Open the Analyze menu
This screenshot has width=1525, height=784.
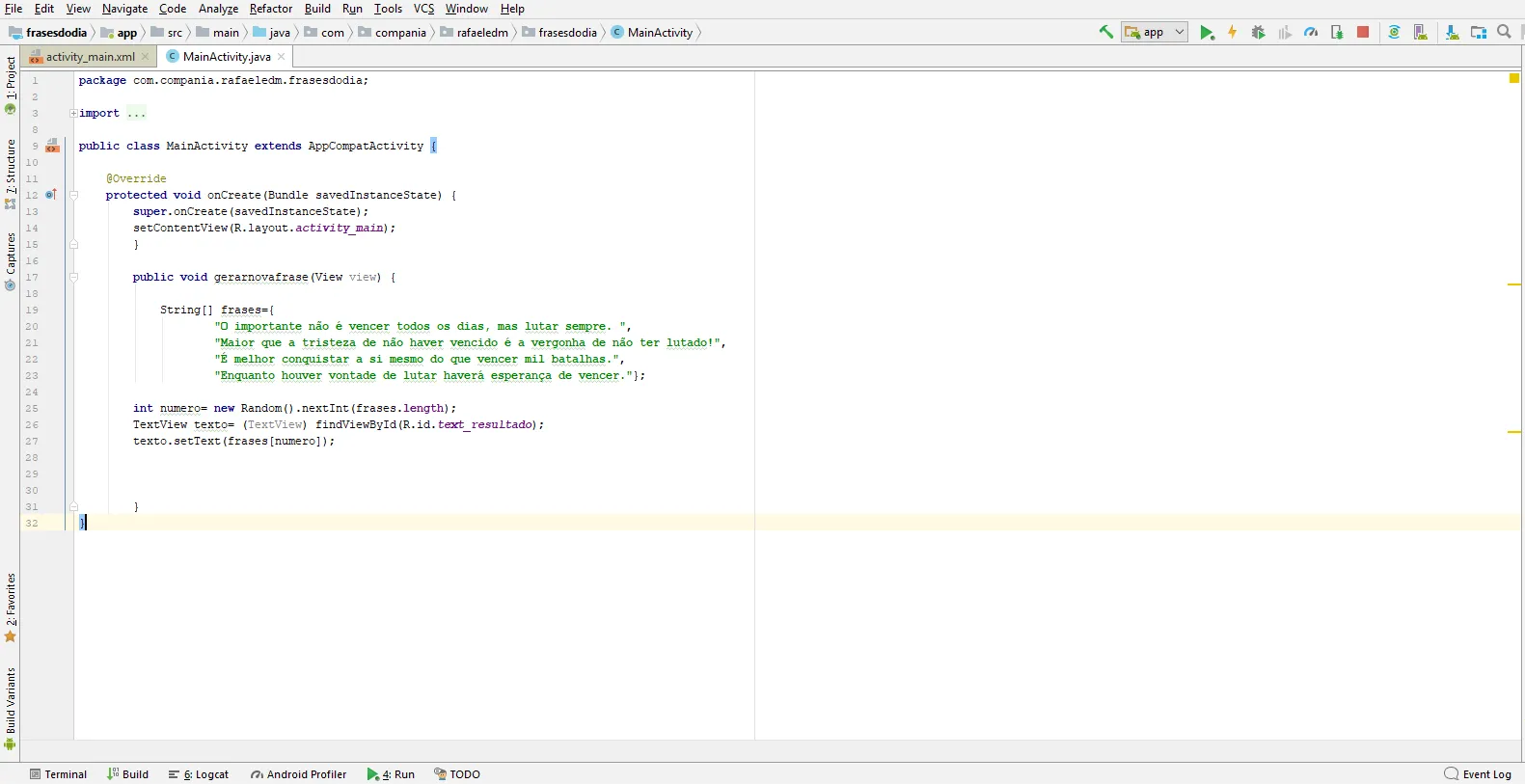tap(218, 9)
